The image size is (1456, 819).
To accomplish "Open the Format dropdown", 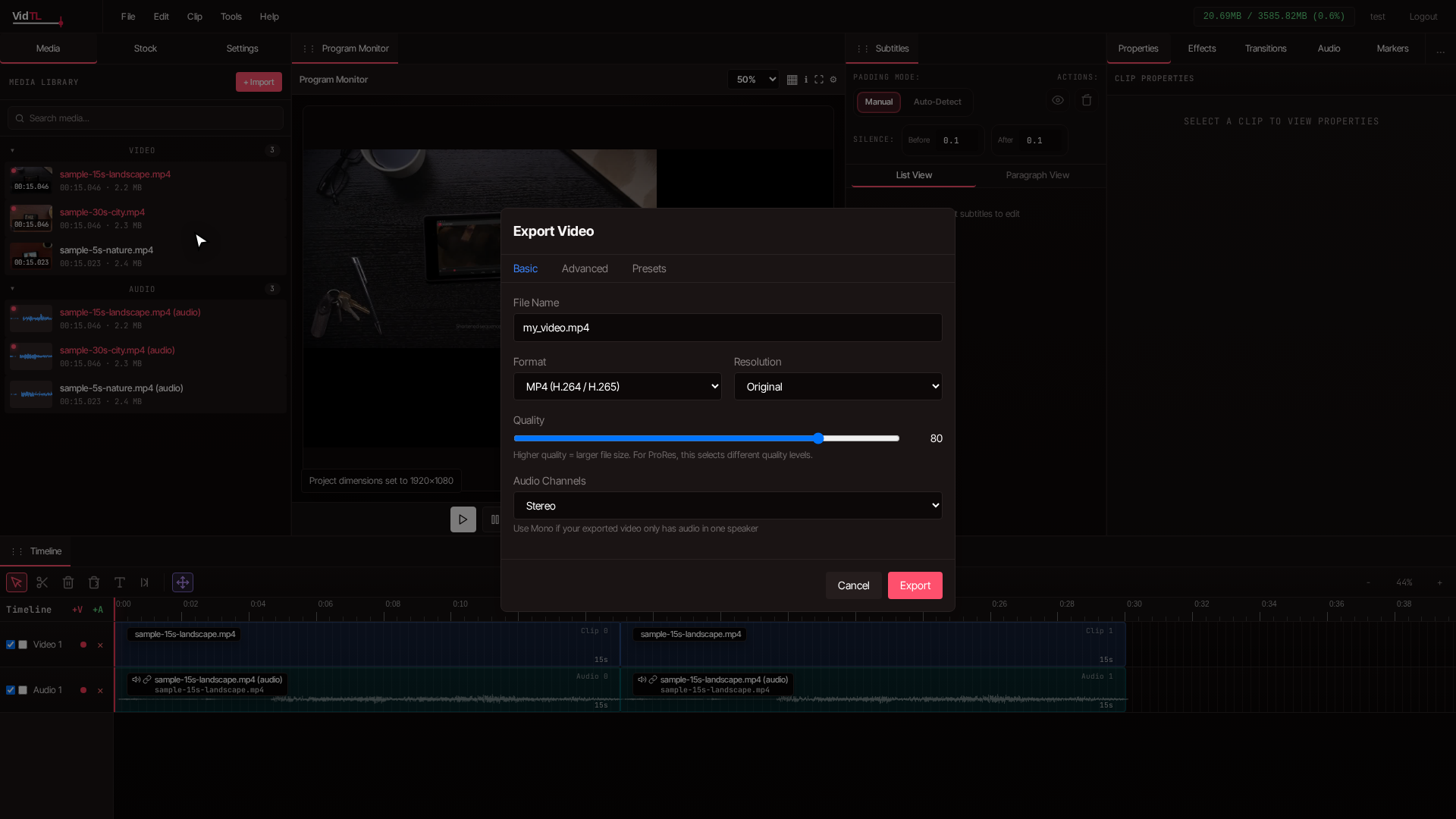I will [x=617, y=387].
